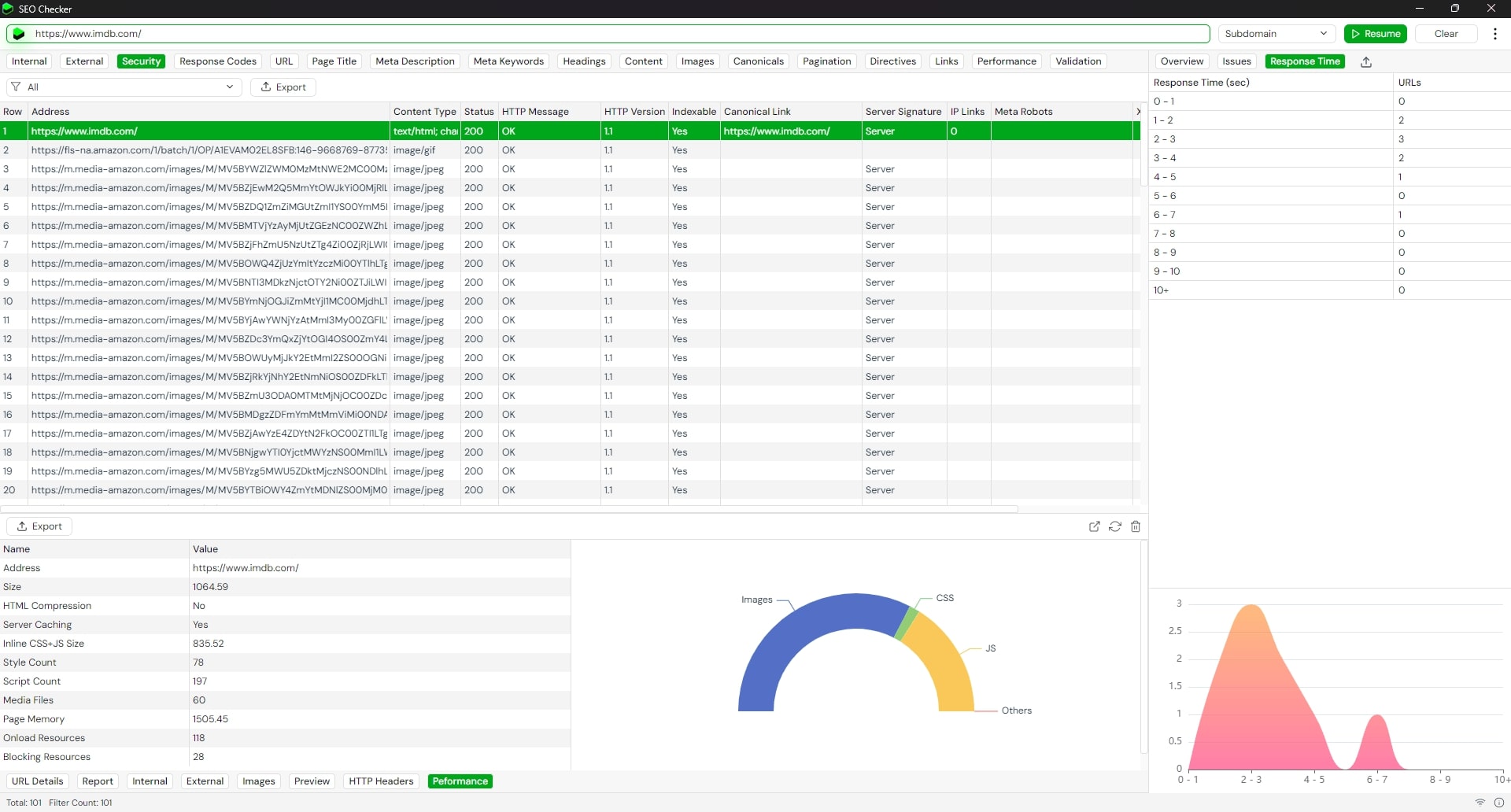Click Export button above the main table
Image resolution: width=1511 pixels, height=812 pixels.
pos(283,87)
